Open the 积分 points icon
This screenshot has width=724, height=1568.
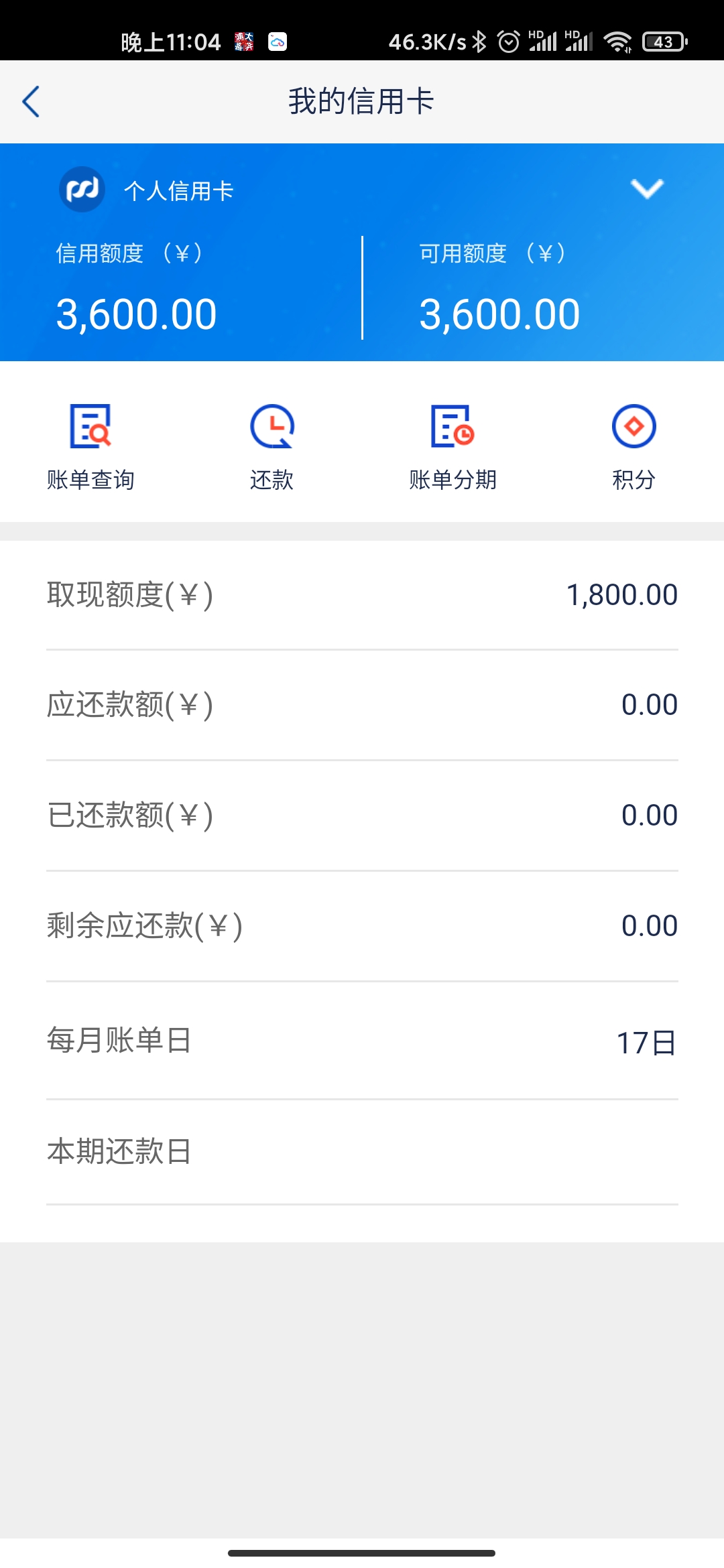[x=633, y=426]
